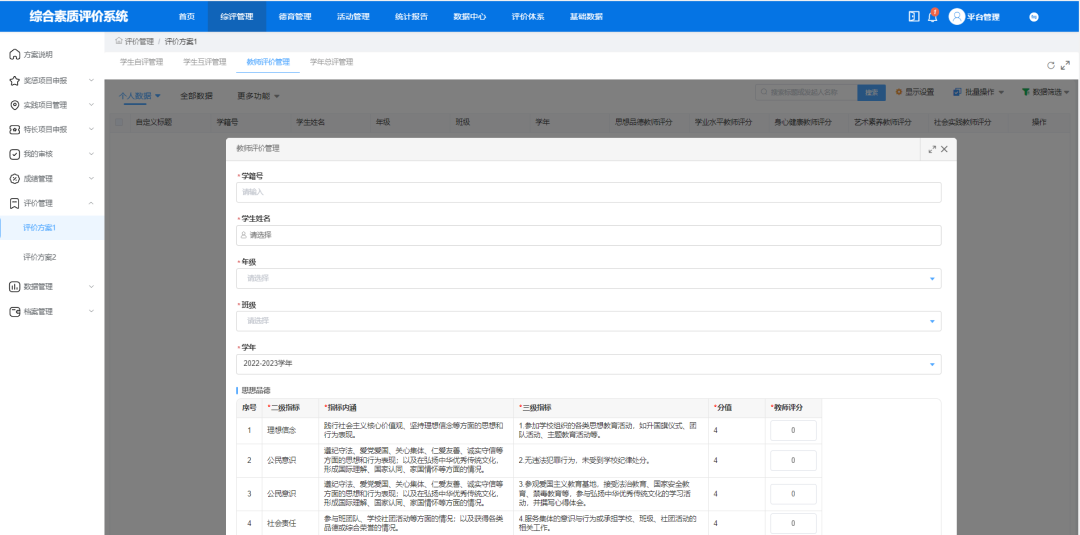Collapse 评价管理 sidebar chevron
The width and height of the screenshot is (1080, 535).
(91, 203)
